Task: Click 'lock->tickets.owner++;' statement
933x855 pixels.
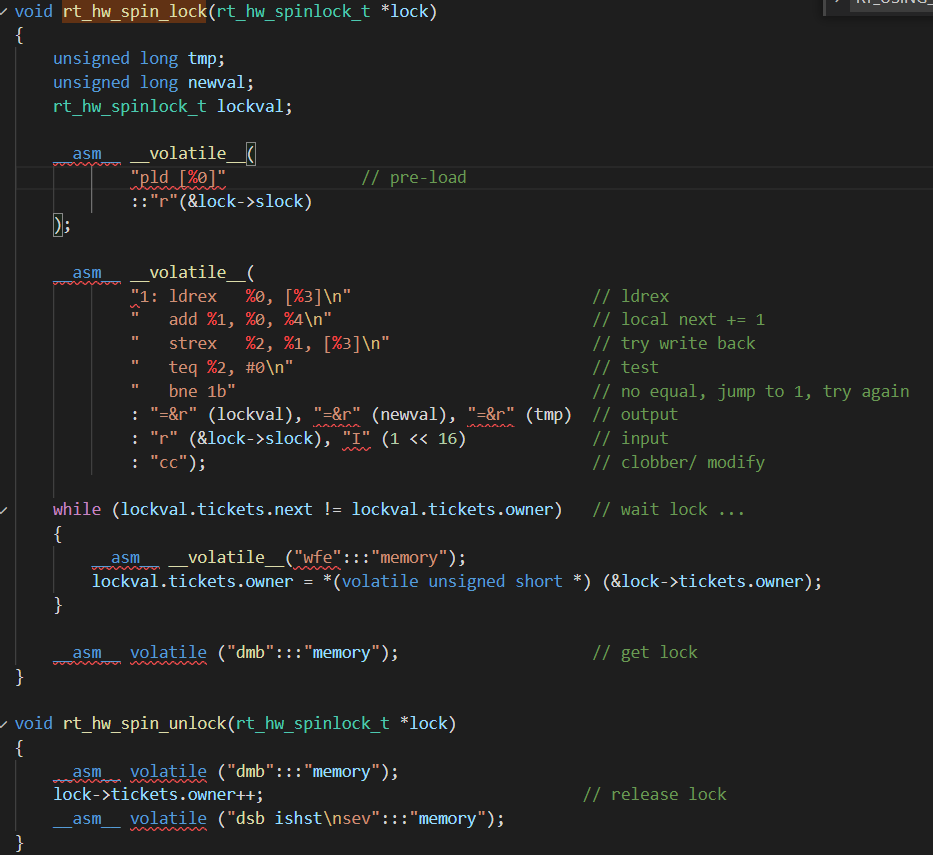Action: tap(158, 795)
